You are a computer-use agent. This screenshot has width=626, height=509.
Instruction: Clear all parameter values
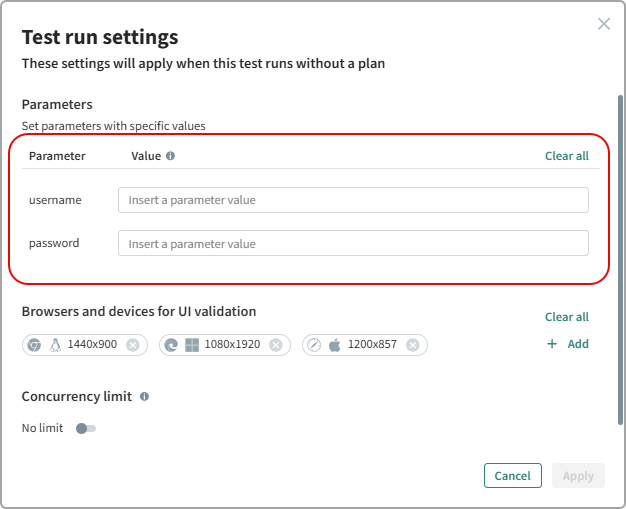coord(566,156)
